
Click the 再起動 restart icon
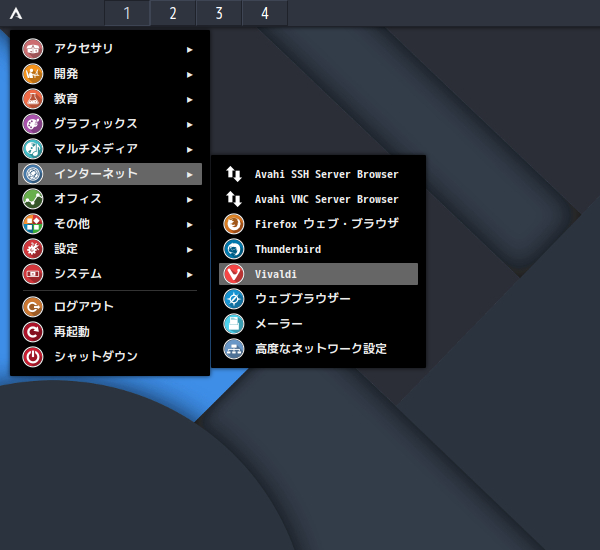pyautogui.click(x=33, y=332)
